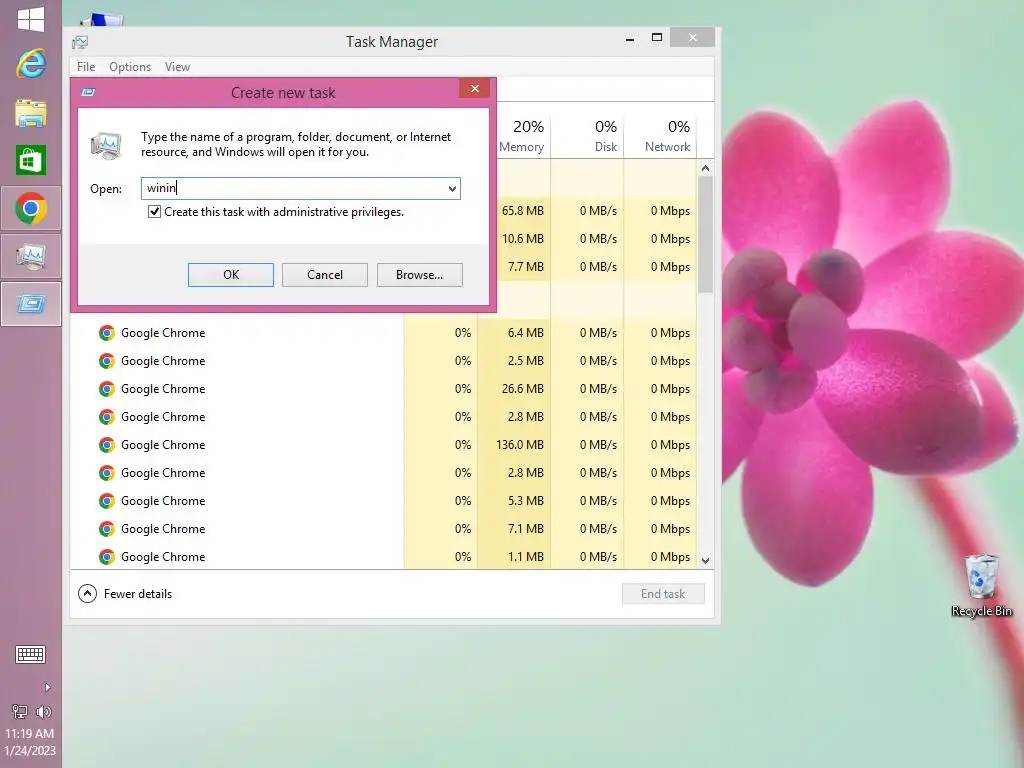This screenshot has height=768, width=1024.
Task: Switch to Google Chrome in the taskbar
Action: [31, 208]
